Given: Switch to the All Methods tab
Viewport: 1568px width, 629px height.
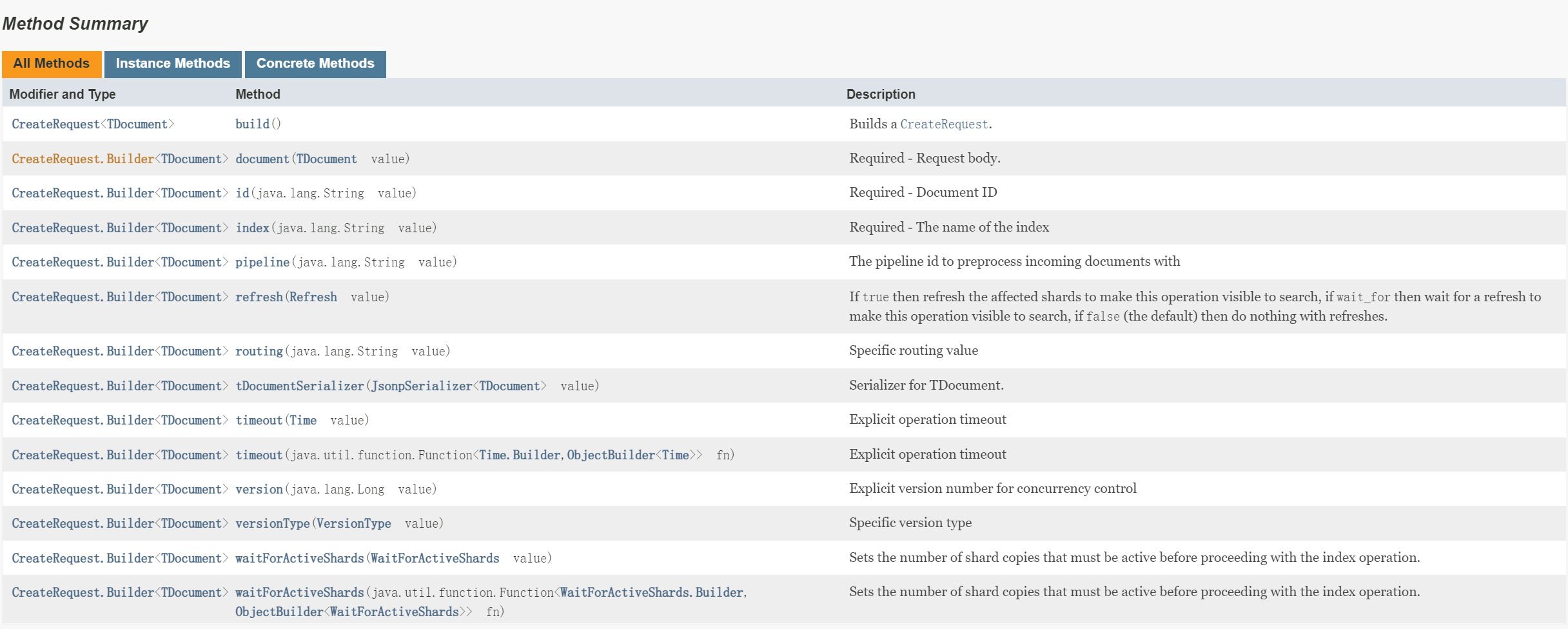Looking at the screenshot, I should (x=52, y=64).
